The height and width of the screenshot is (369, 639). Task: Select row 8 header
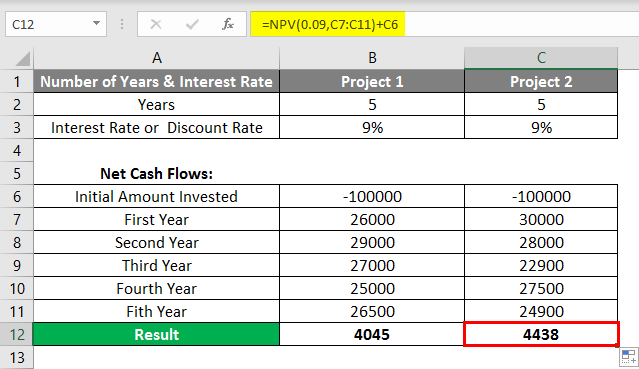pos(17,243)
